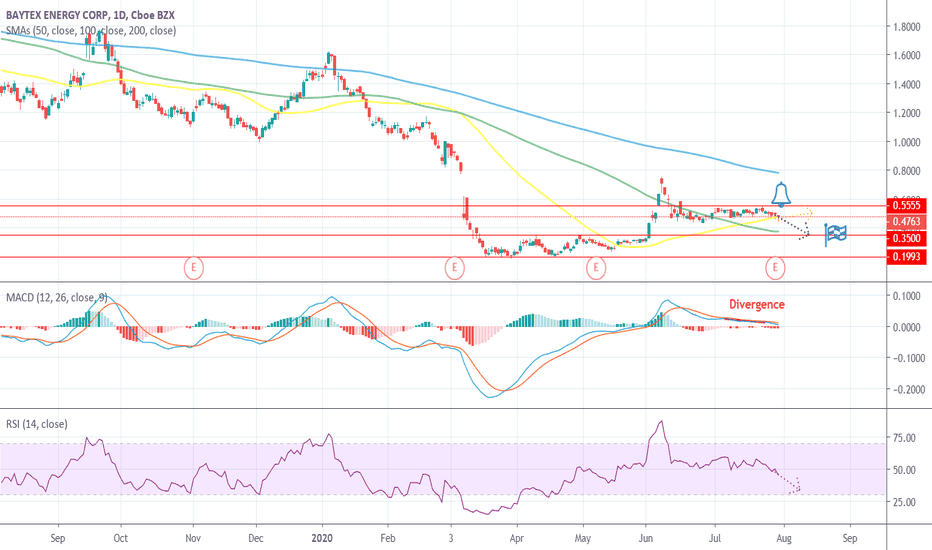Select the 0.1993 price level label
The height and width of the screenshot is (550, 932).
pos(906,257)
